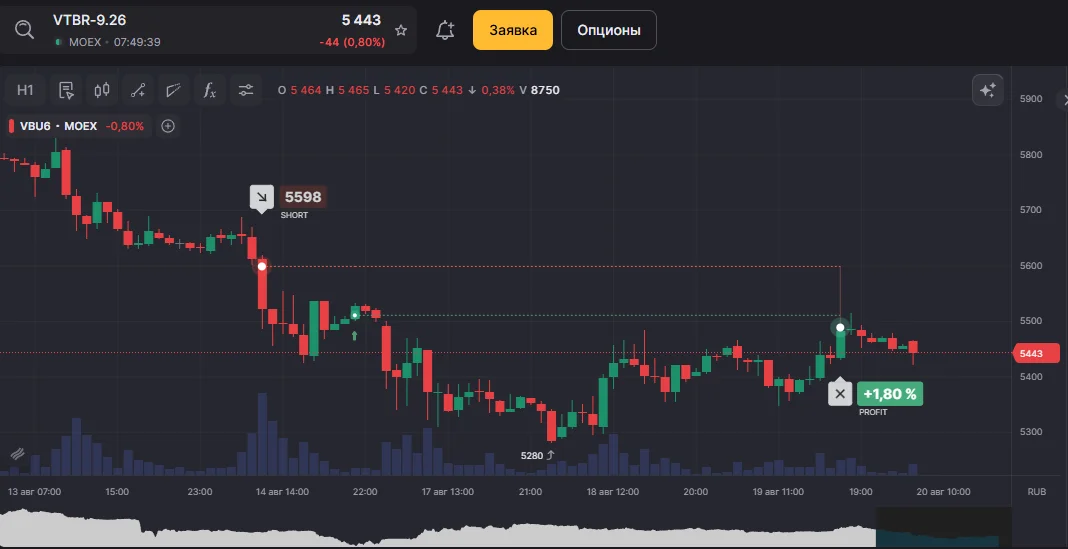
Task: Click the VTBR-9.26 ticker name
Action: pyautogui.click(x=89, y=20)
